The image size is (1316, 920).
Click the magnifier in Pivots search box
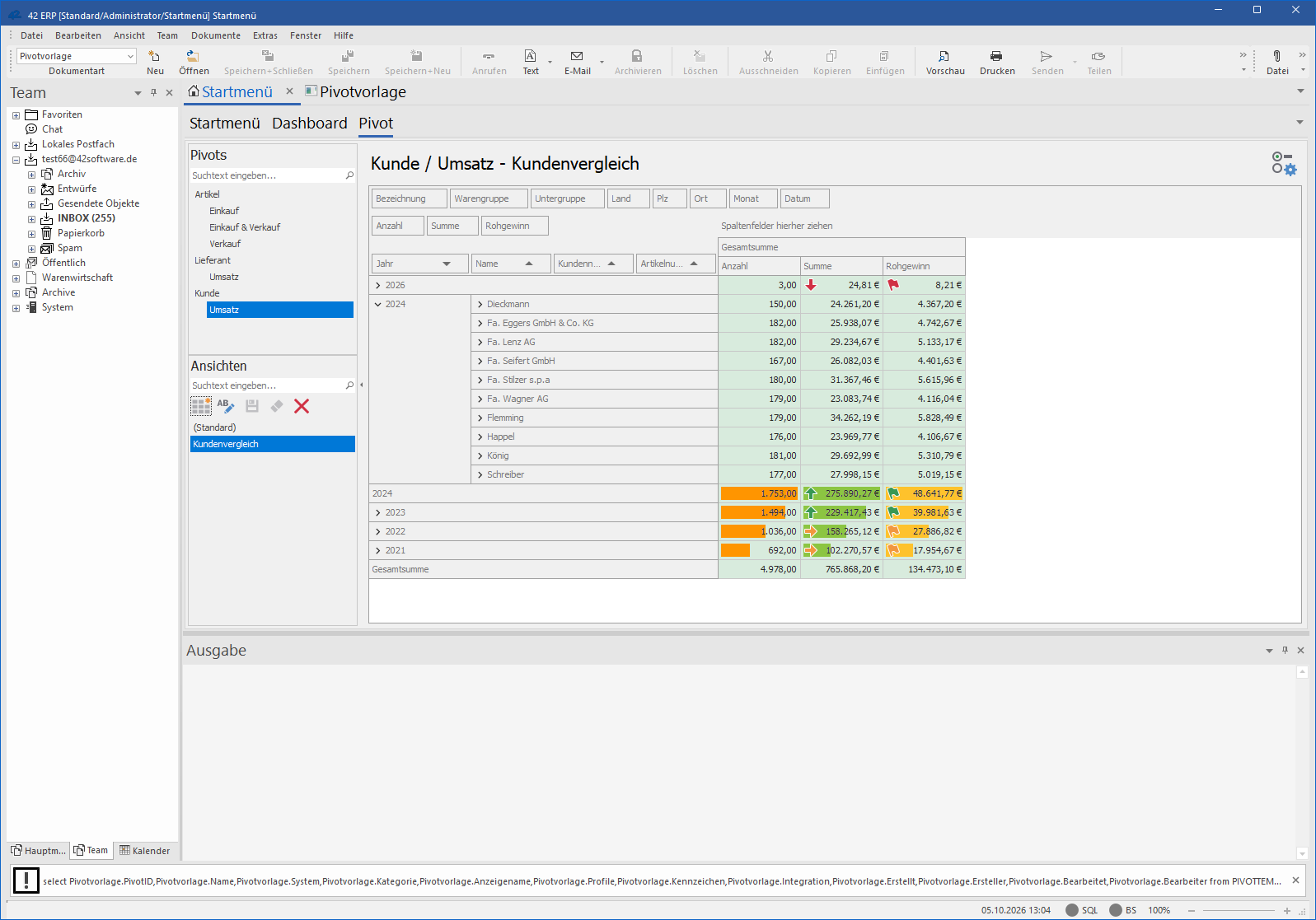pos(349,175)
